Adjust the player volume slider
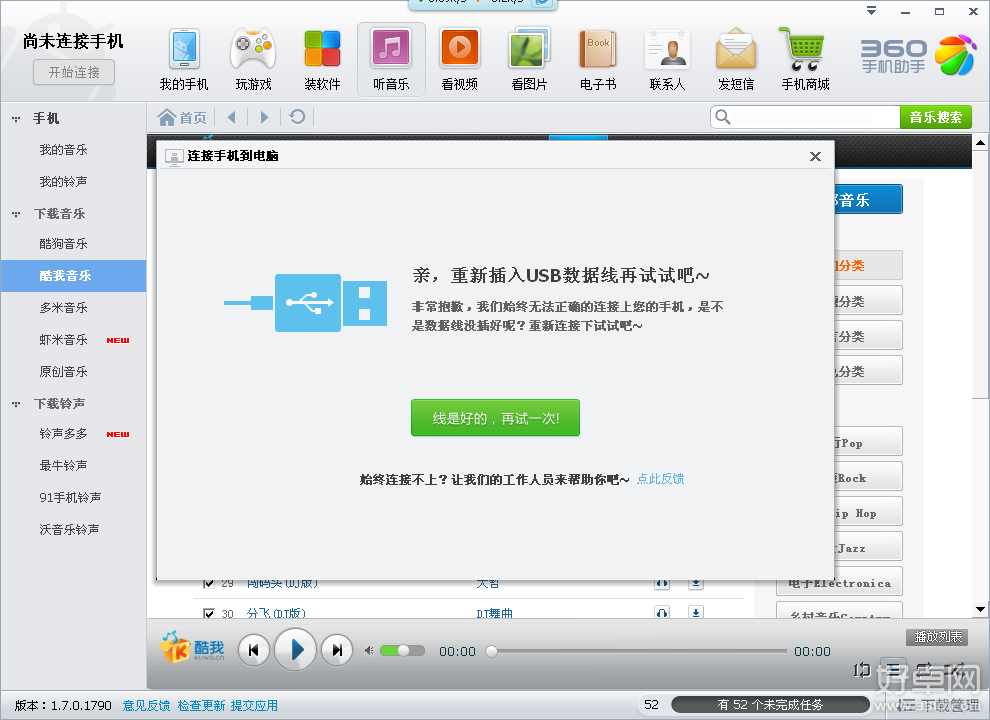This screenshot has width=990, height=720. pos(402,651)
